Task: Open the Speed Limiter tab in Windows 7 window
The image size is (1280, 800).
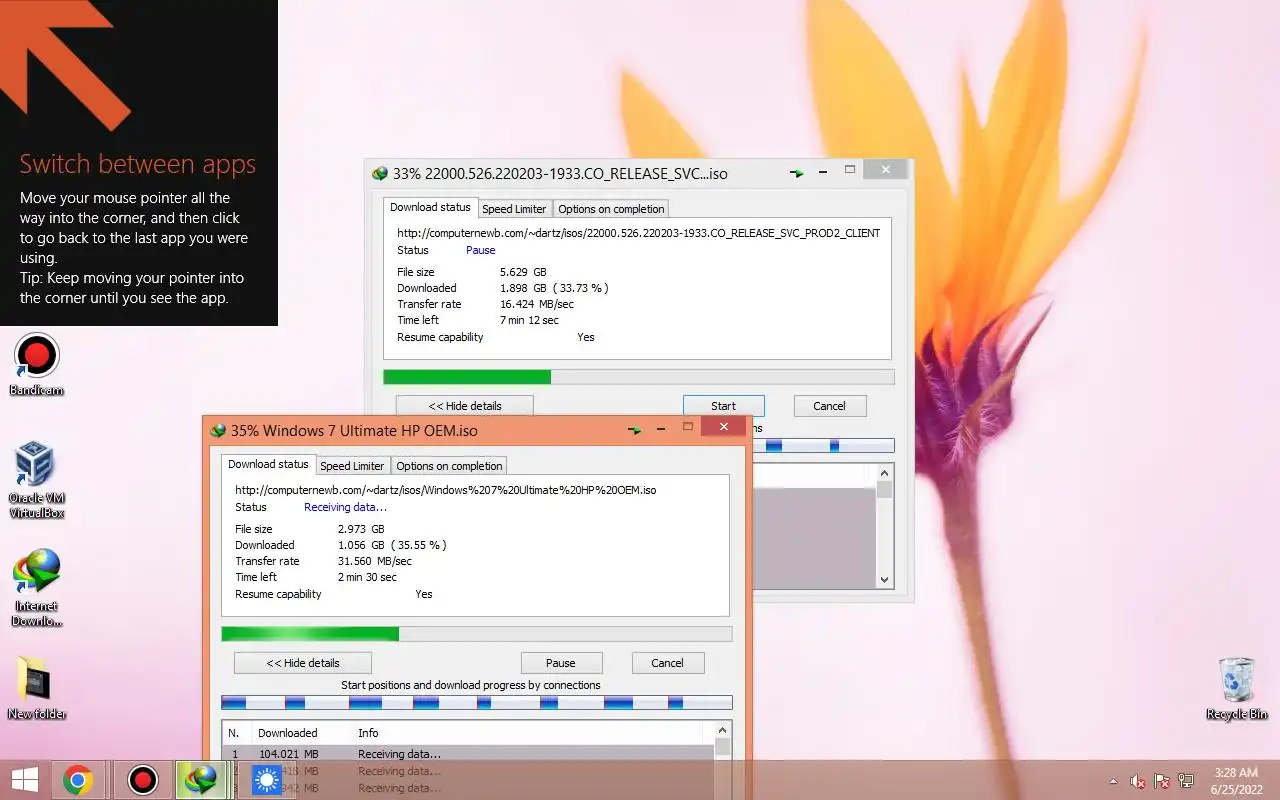Action: [352, 466]
